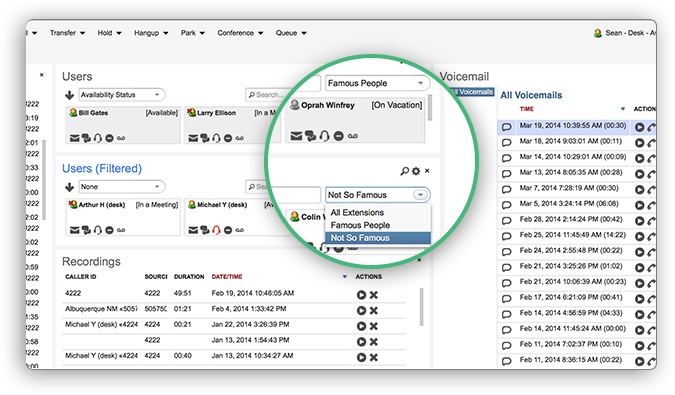
Task: Open the Conference menu
Action: click(x=240, y=33)
